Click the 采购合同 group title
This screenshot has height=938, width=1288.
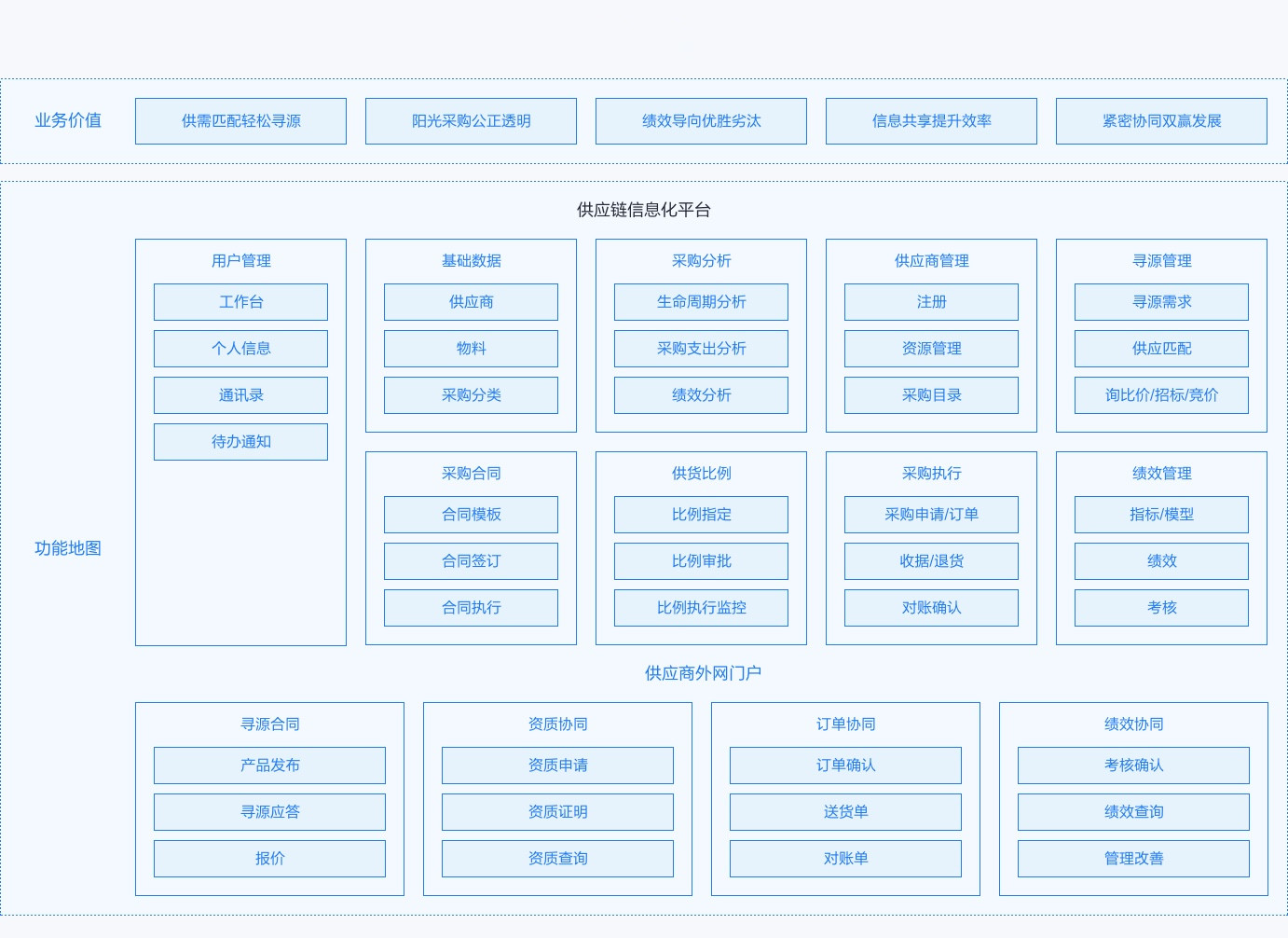point(471,474)
